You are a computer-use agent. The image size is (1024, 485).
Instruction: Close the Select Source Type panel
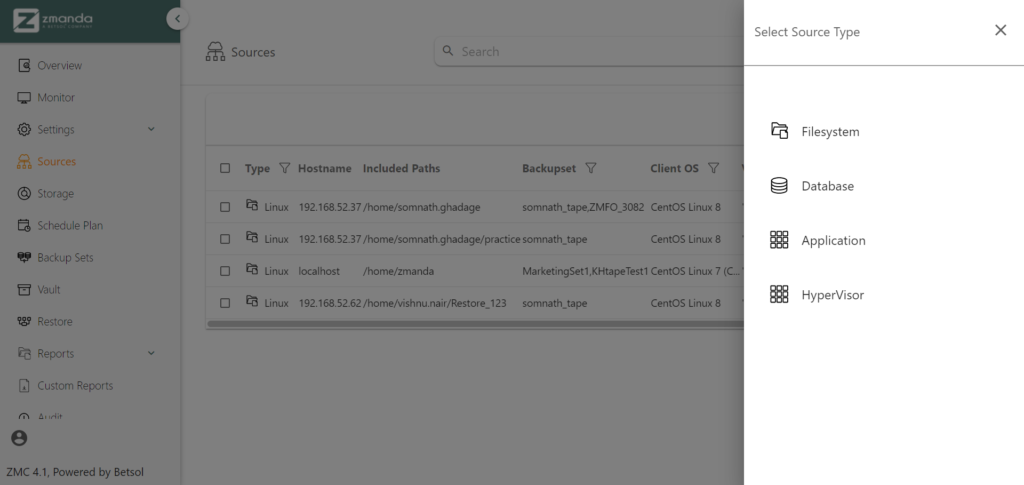[x=1000, y=30]
